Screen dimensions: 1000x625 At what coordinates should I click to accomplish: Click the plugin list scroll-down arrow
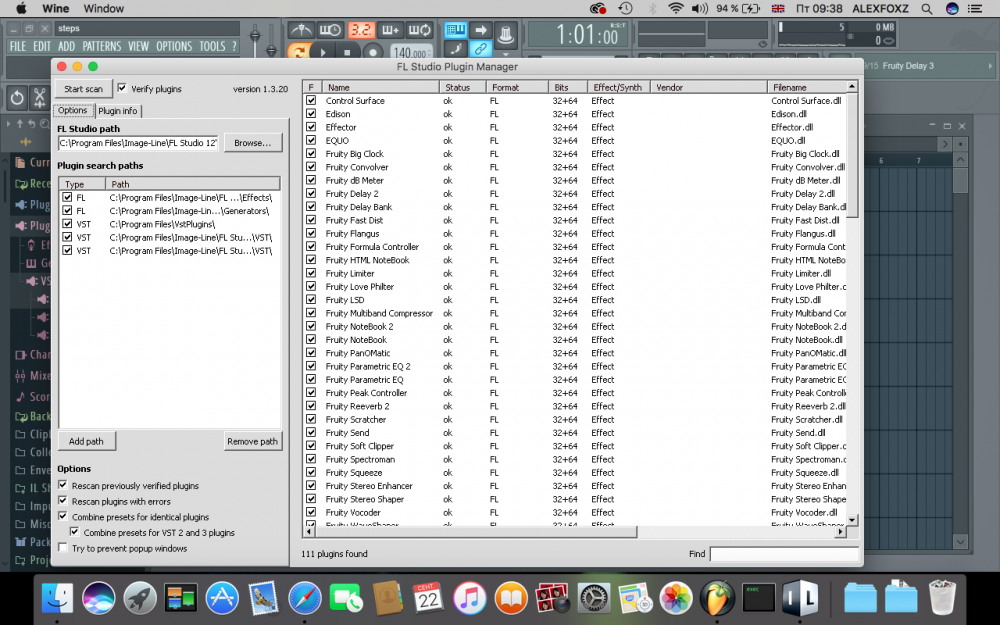tap(851, 520)
